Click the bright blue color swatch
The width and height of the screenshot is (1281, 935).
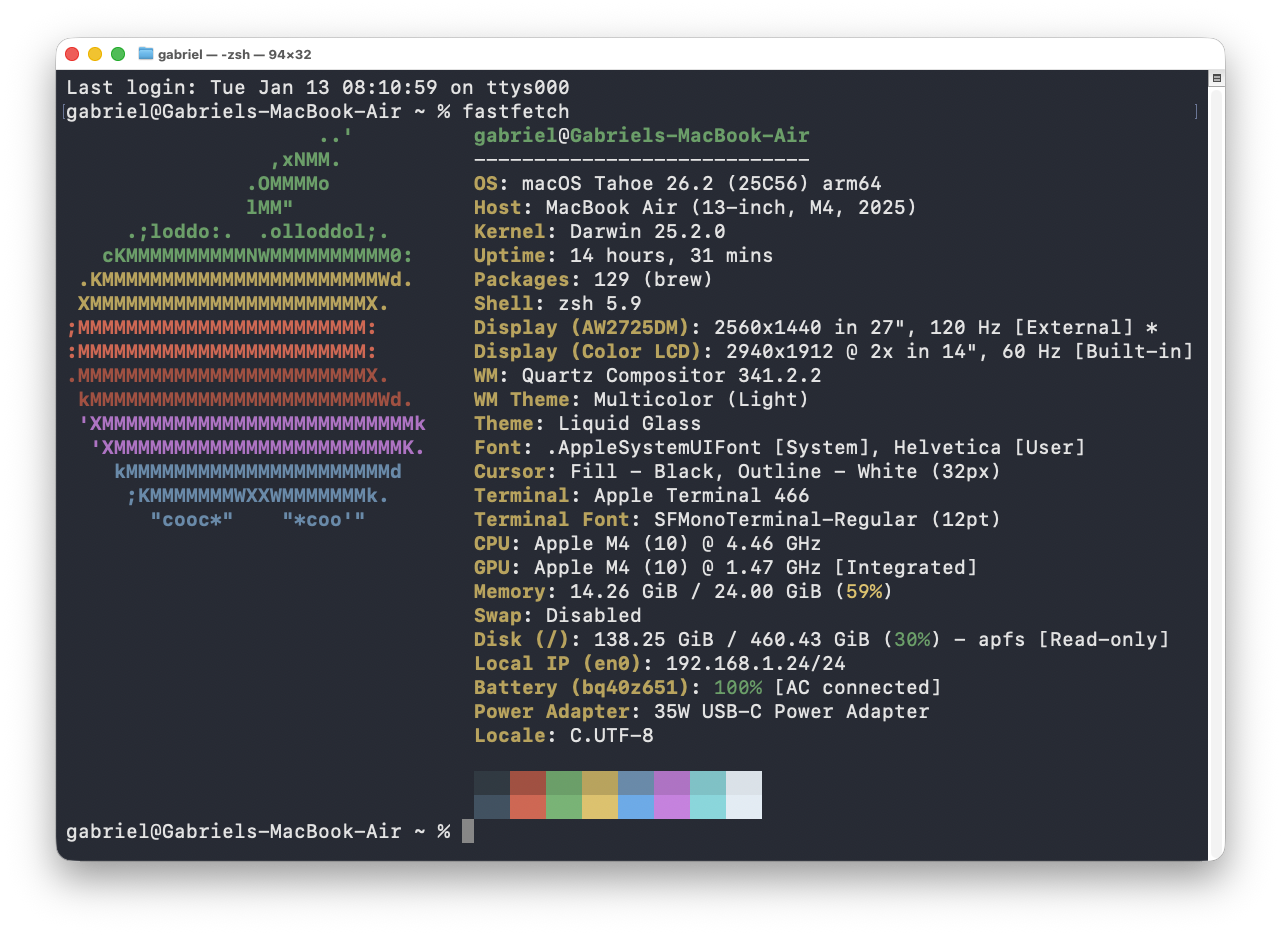pos(636,807)
